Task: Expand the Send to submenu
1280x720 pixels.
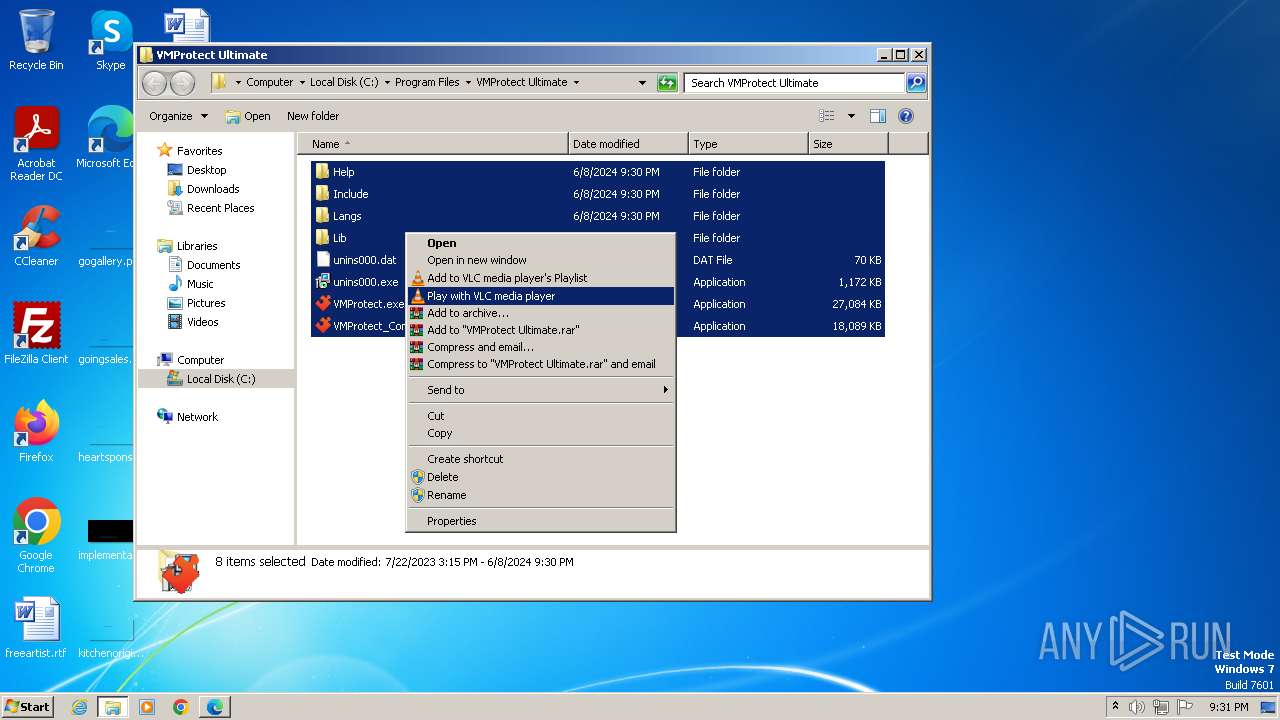Action: point(540,390)
